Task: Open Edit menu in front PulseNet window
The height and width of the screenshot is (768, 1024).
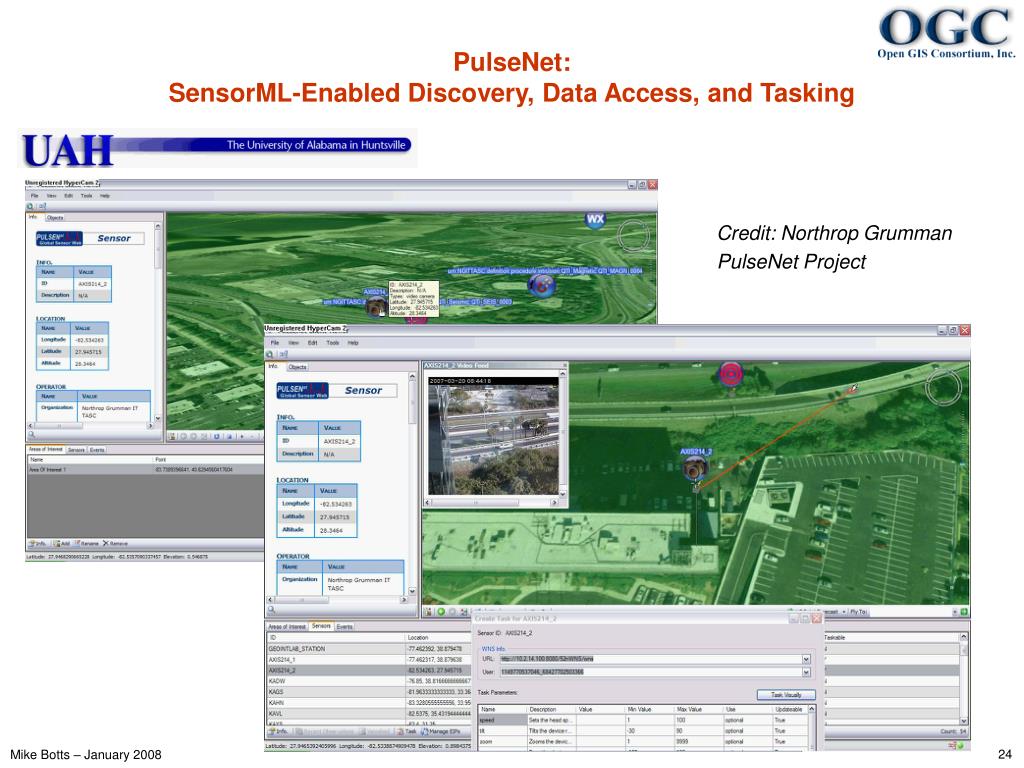Action: 313,343
